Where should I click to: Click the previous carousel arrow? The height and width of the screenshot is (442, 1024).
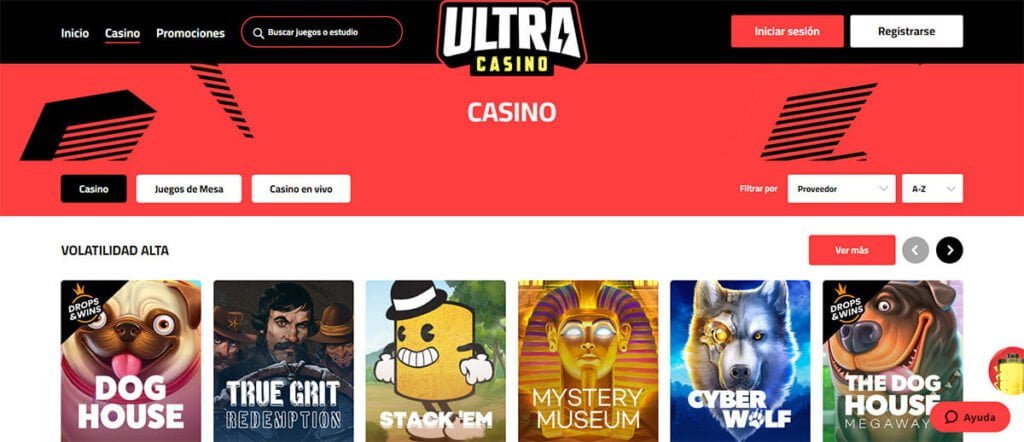[915, 250]
